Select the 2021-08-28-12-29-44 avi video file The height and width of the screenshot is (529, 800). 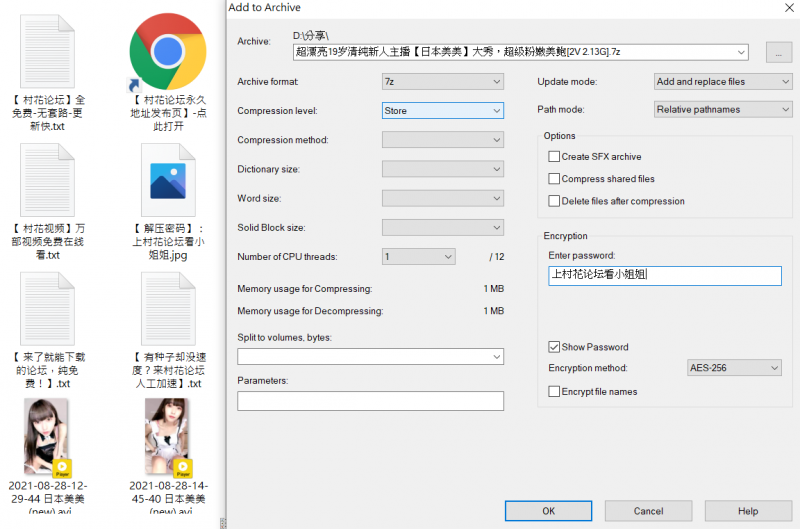coord(46,436)
